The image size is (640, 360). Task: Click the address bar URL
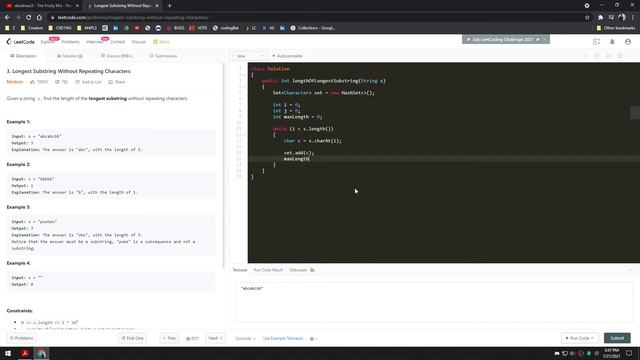[x=133, y=18]
